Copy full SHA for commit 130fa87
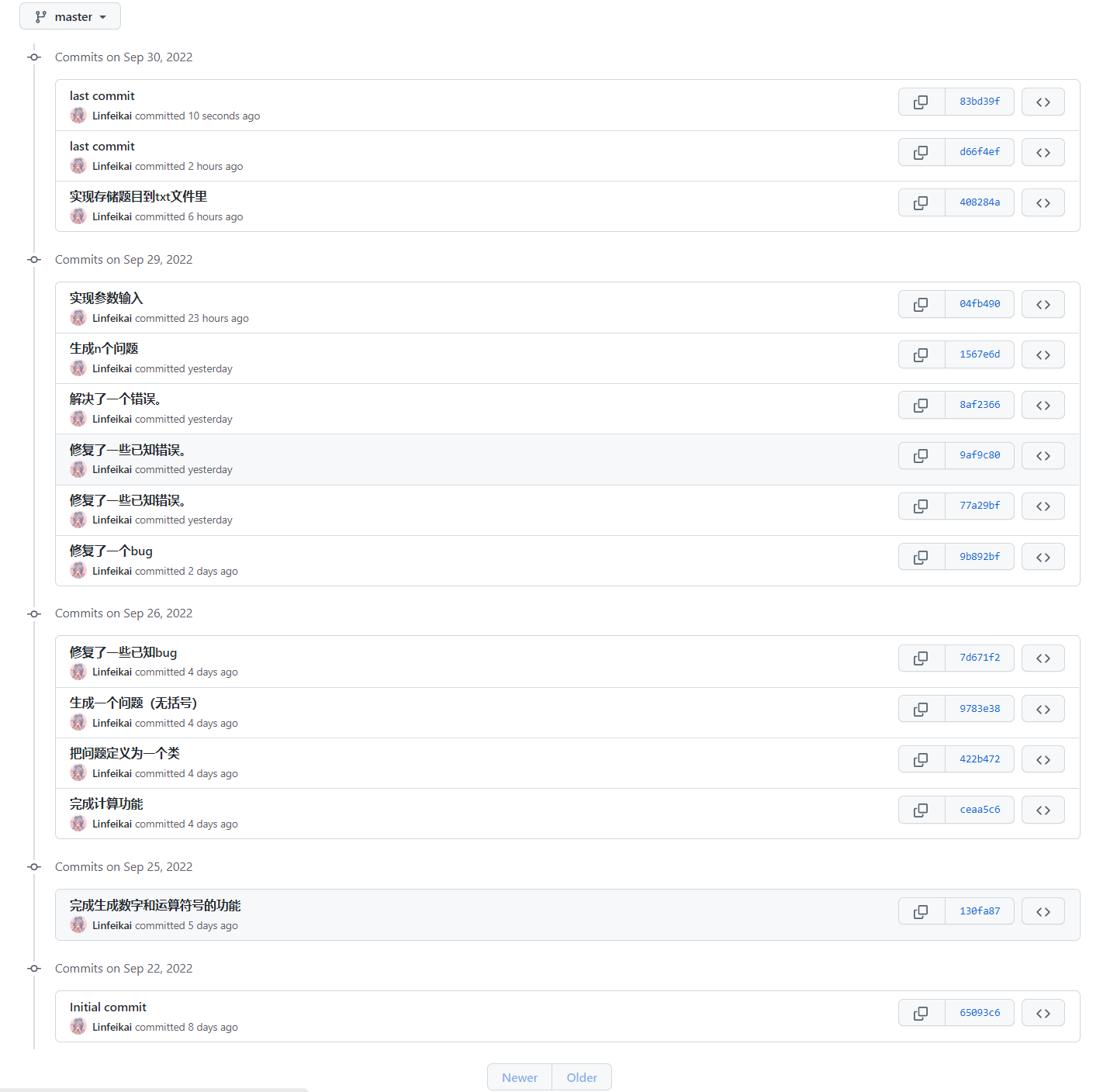 click(921, 911)
